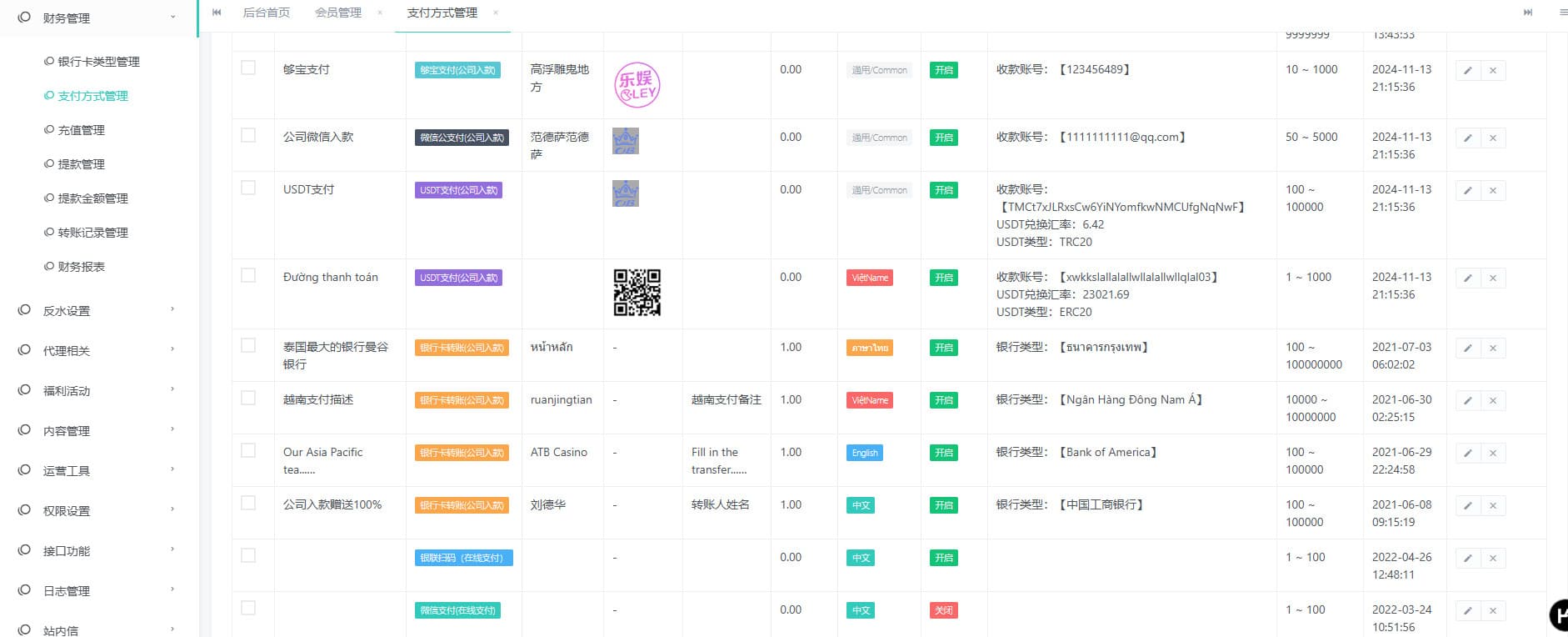Close the 支付方式管理 tab
The width and height of the screenshot is (1568, 637).
496,13
